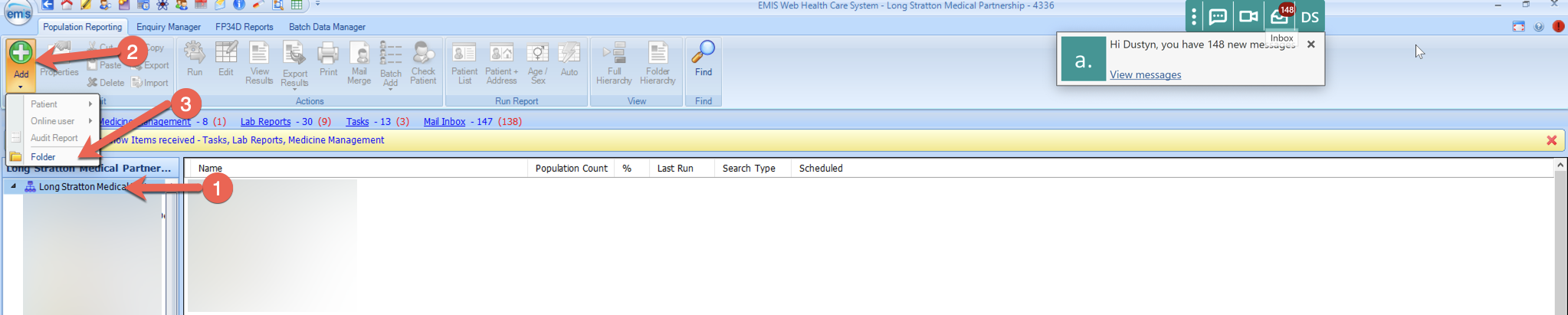Sort by the Population Count column header
1568x315 pixels.
click(x=571, y=169)
